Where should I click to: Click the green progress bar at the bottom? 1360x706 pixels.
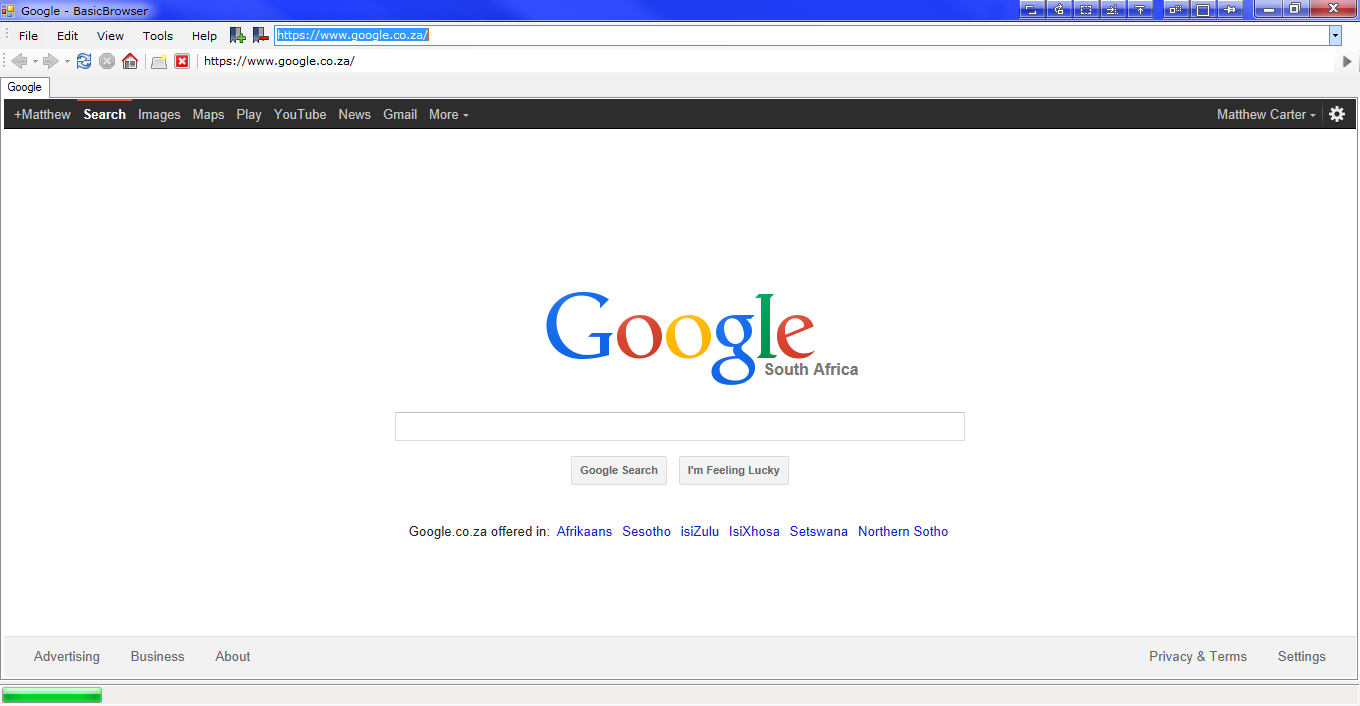(52, 694)
